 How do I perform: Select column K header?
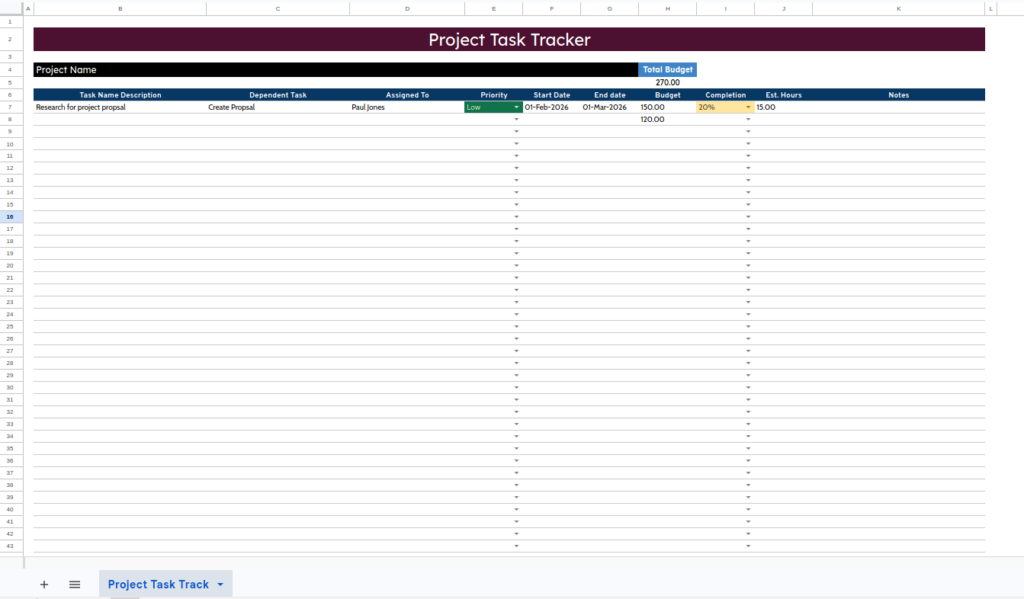[899, 8]
